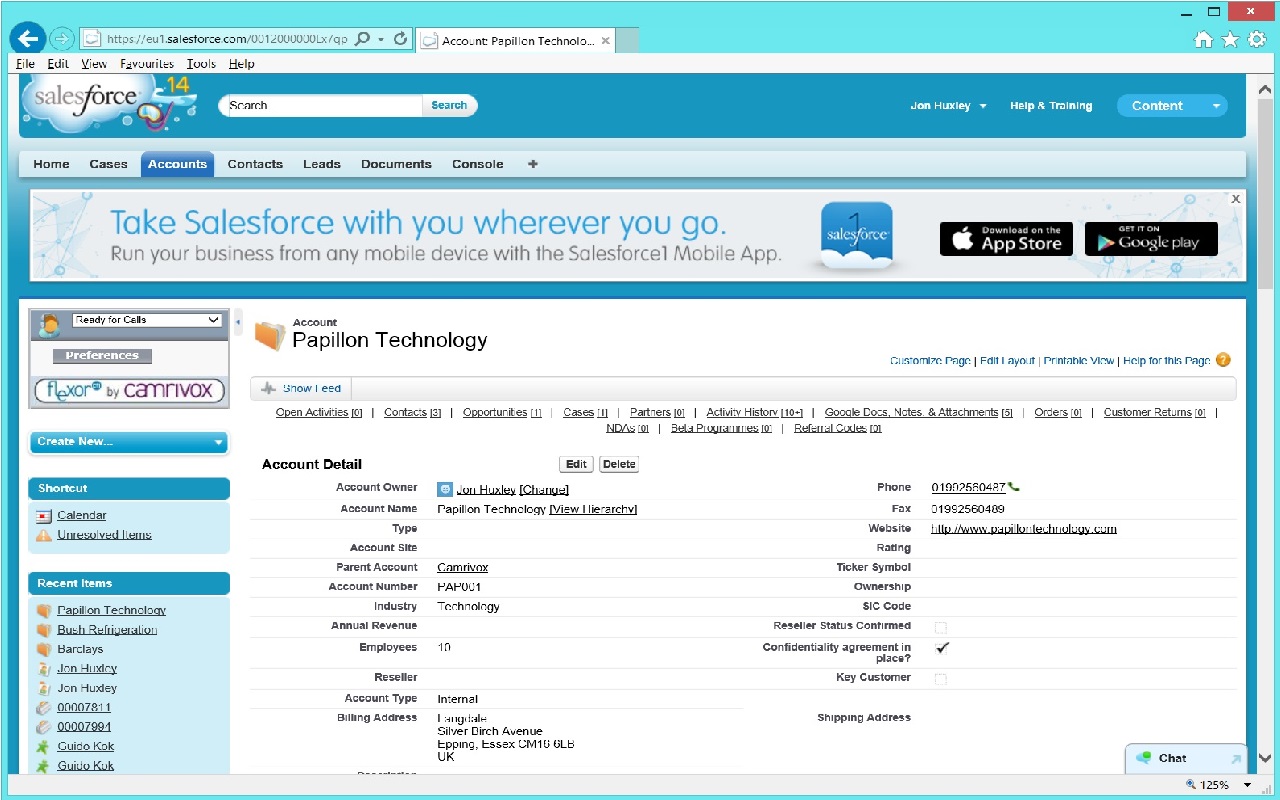Open the Camrivox parent account link
This screenshot has height=800, width=1280.
tap(463, 567)
